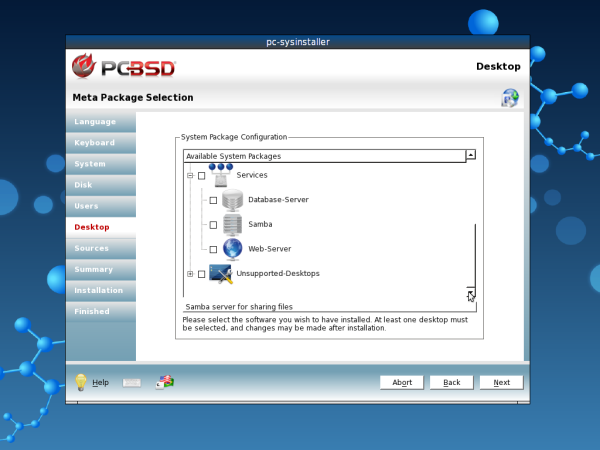600x450 pixels.
Task: Click the Back button
Action: pyautogui.click(x=452, y=383)
